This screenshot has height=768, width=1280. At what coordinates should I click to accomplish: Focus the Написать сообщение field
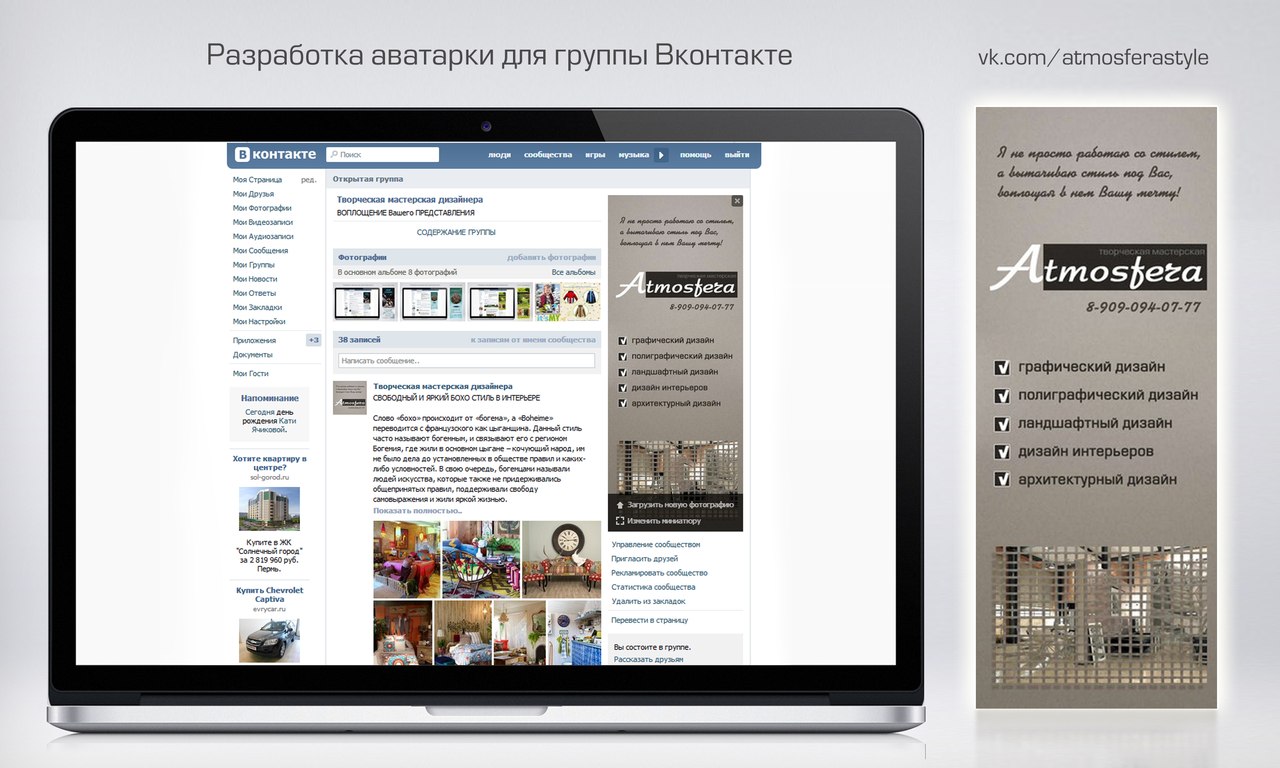[x=466, y=360]
